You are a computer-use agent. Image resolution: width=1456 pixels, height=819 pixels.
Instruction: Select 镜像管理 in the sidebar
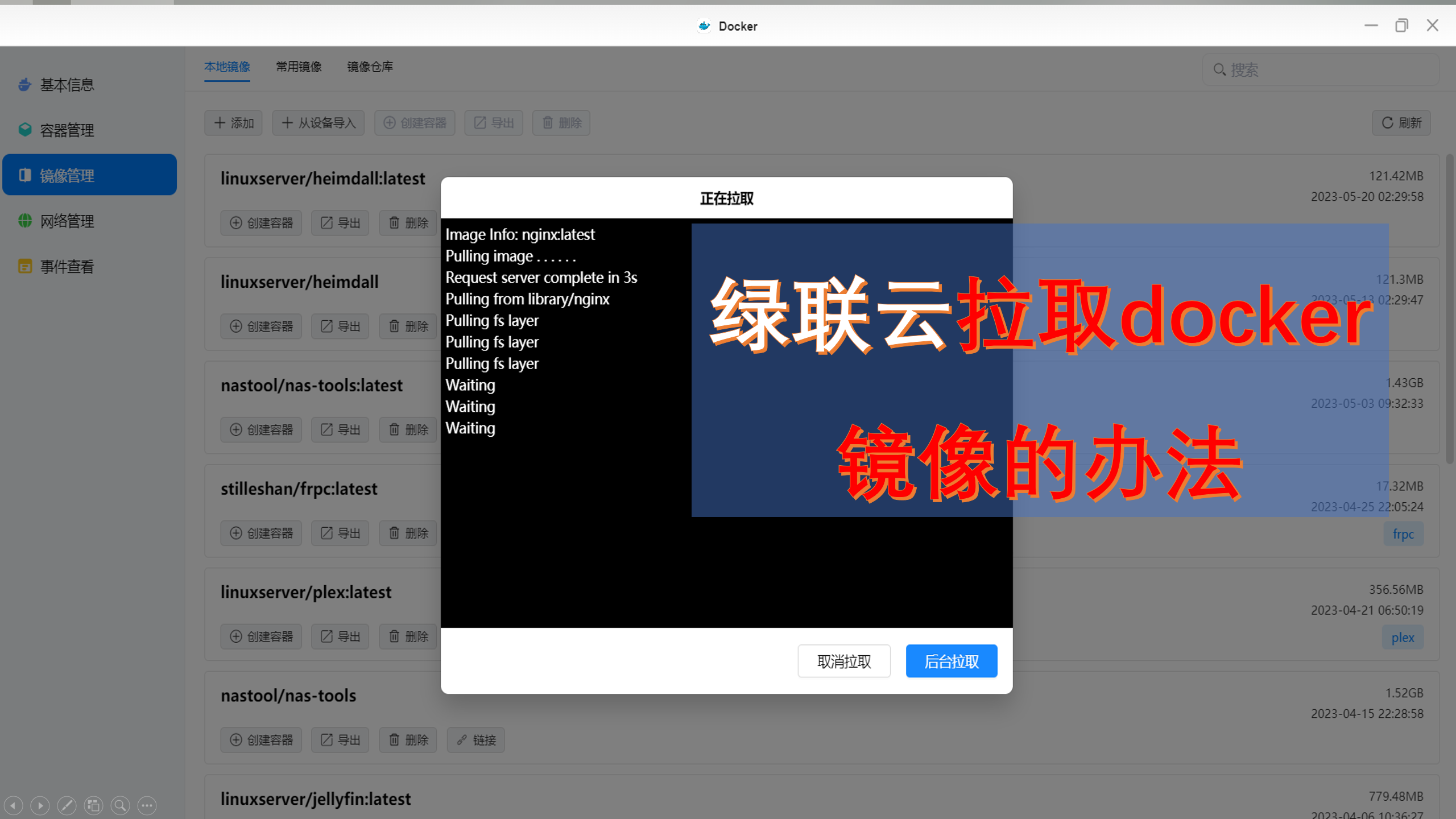coord(89,175)
